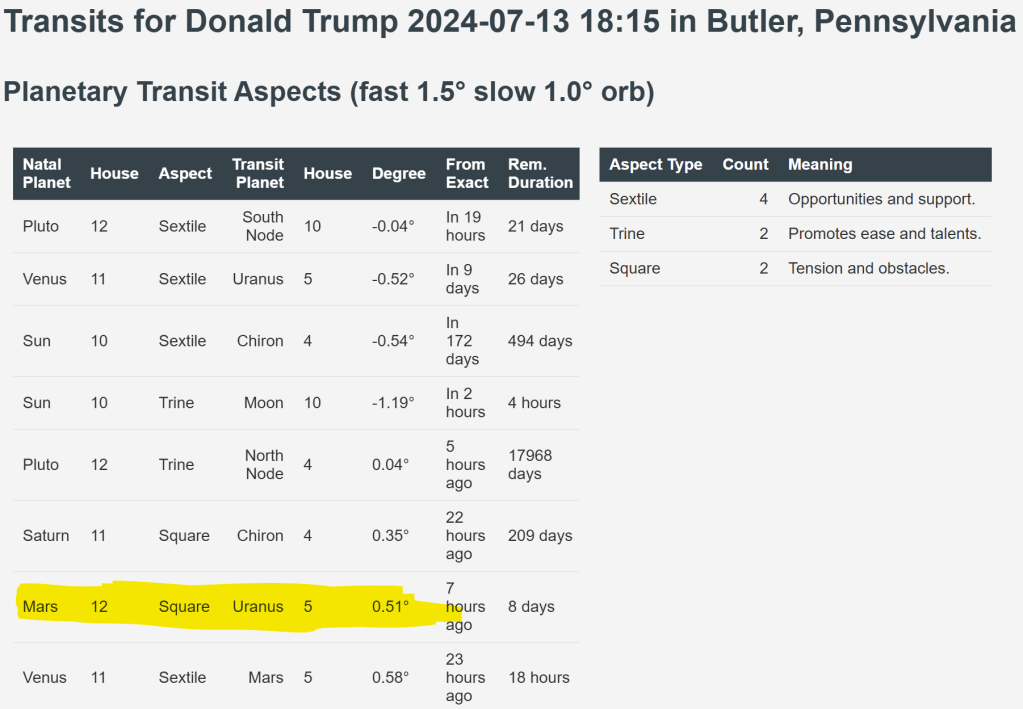
Task: Click the "Rem. Duration" column header
Action: [540, 173]
